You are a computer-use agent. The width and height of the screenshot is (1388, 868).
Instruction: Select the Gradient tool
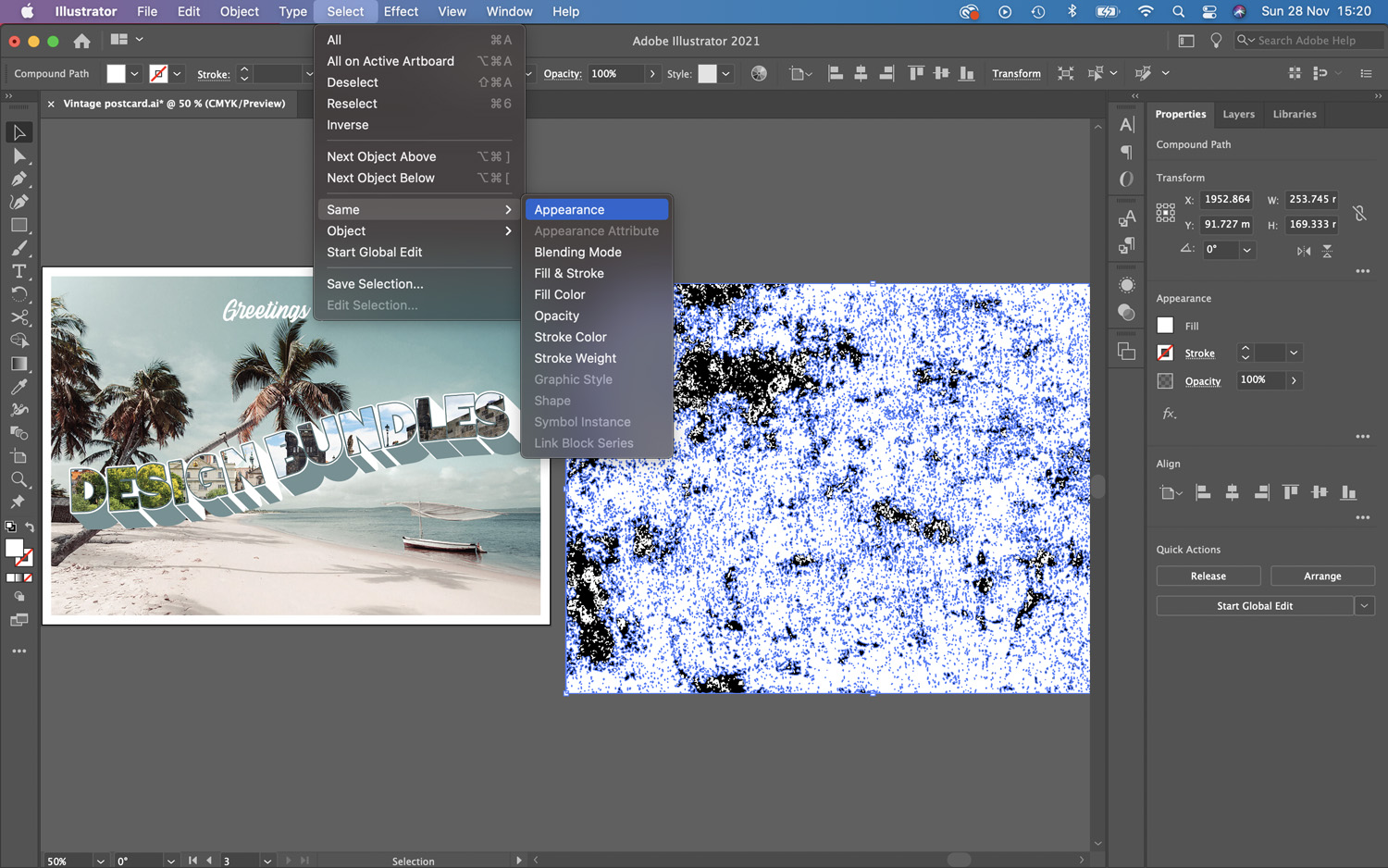pos(19,364)
